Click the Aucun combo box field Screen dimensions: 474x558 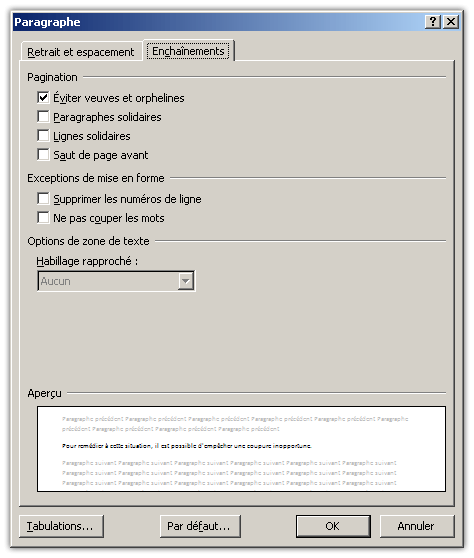point(116,281)
